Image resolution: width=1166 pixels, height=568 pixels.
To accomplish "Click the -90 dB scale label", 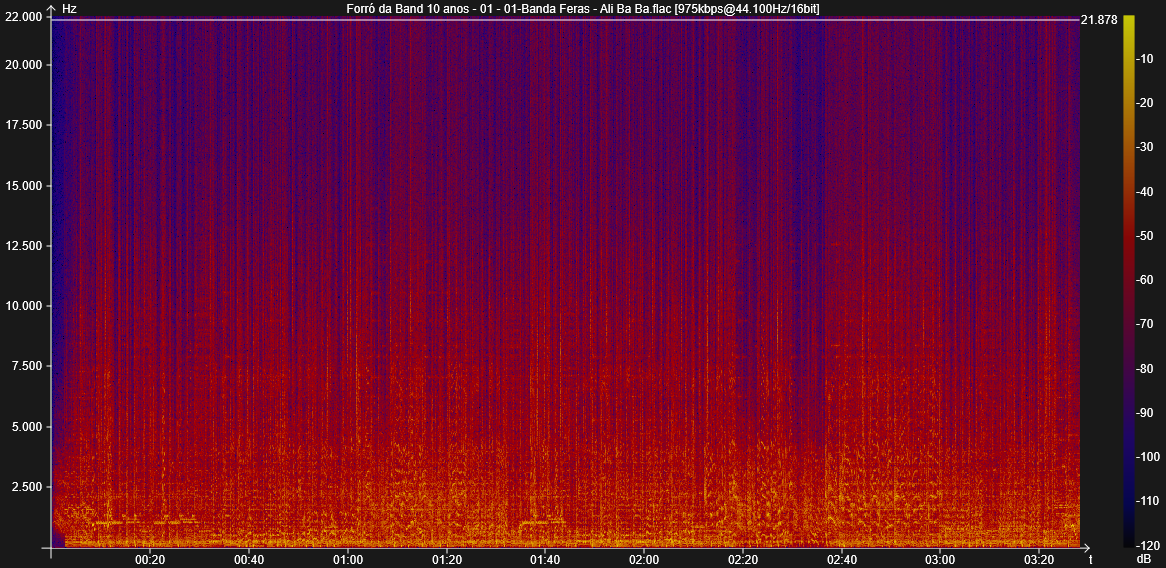I will click(x=1144, y=412).
